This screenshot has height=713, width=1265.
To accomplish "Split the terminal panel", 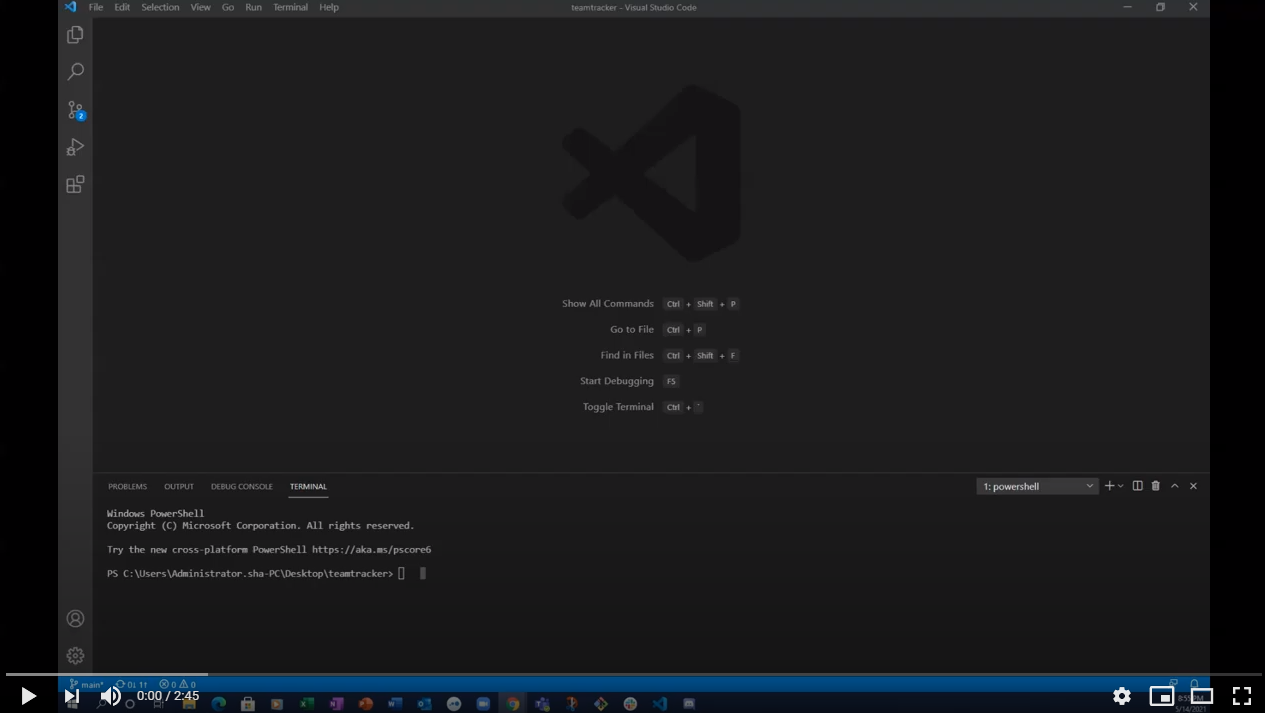I will pos(1137,486).
